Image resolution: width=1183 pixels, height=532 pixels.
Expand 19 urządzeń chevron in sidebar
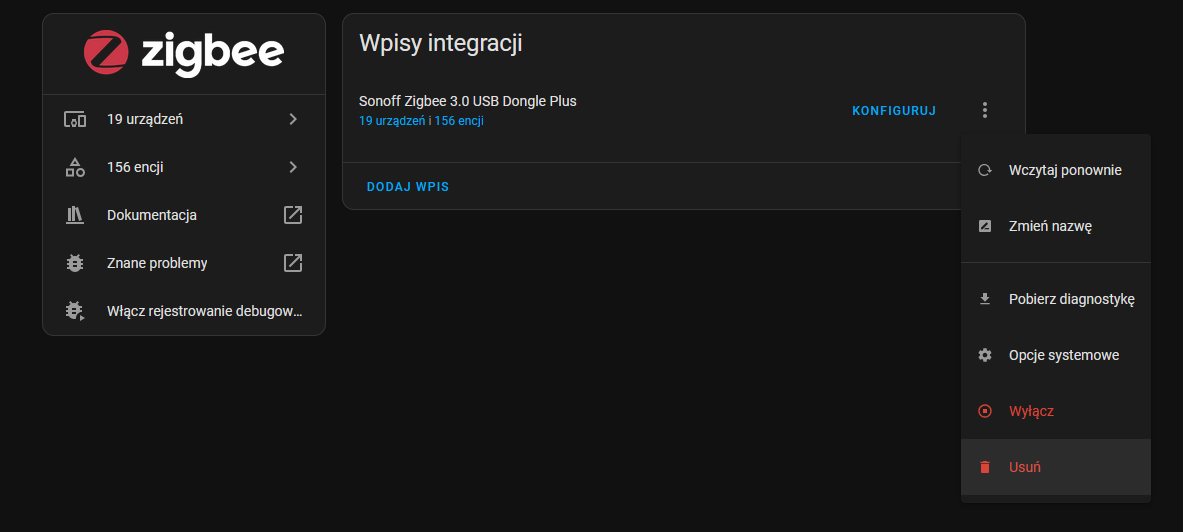tap(293, 119)
